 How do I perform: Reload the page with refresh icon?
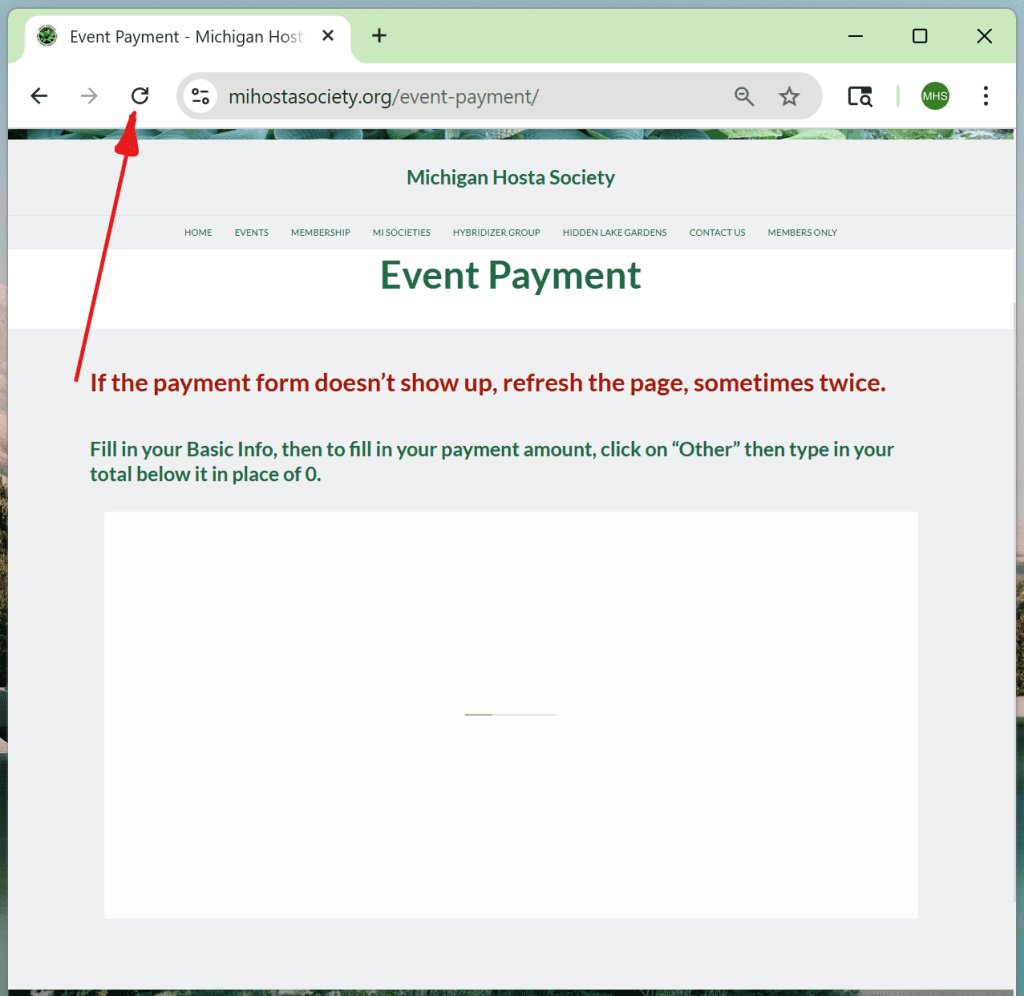click(140, 96)
